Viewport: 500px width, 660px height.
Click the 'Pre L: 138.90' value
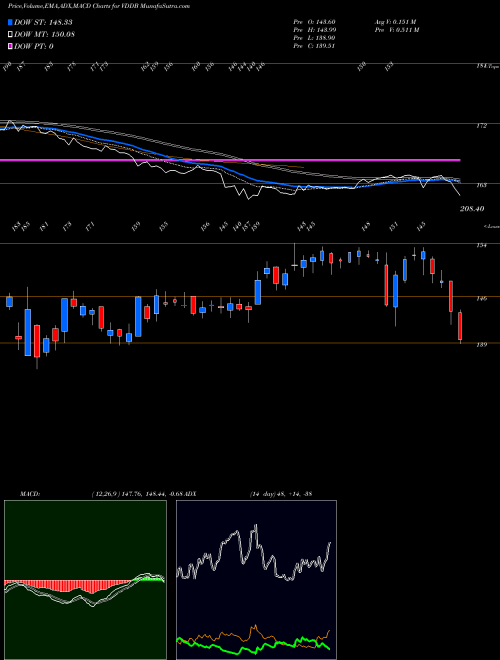tap(314, 38)
